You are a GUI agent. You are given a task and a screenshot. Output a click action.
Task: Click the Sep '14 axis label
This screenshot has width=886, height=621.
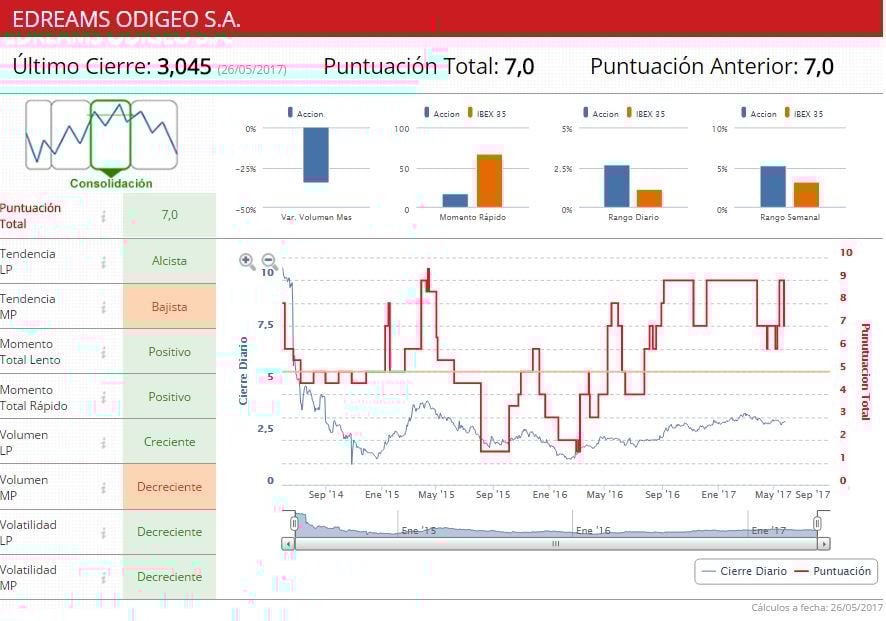pyautogui.click(x=326, y=494)
